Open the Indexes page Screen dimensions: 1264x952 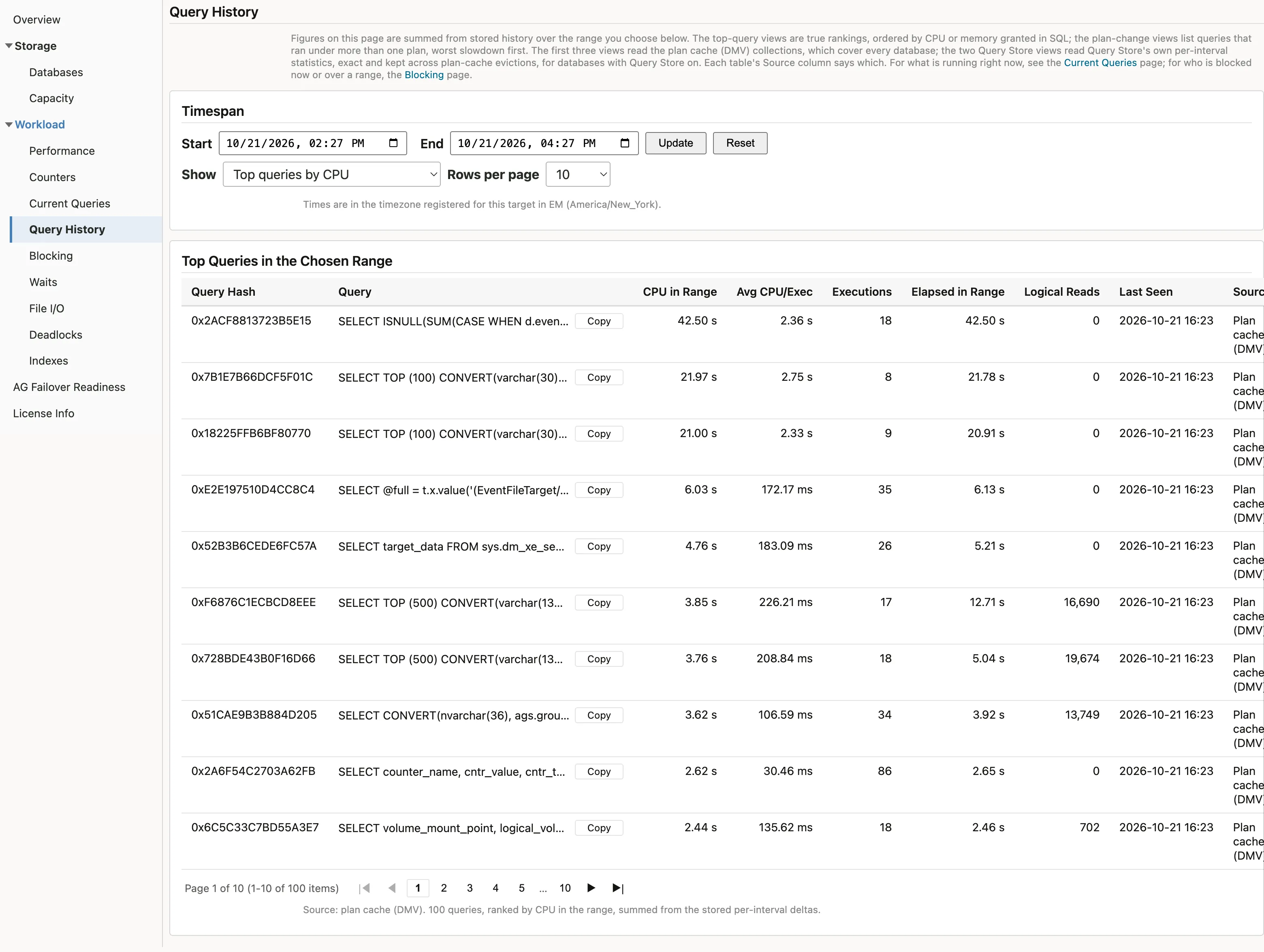pos(49,361)
